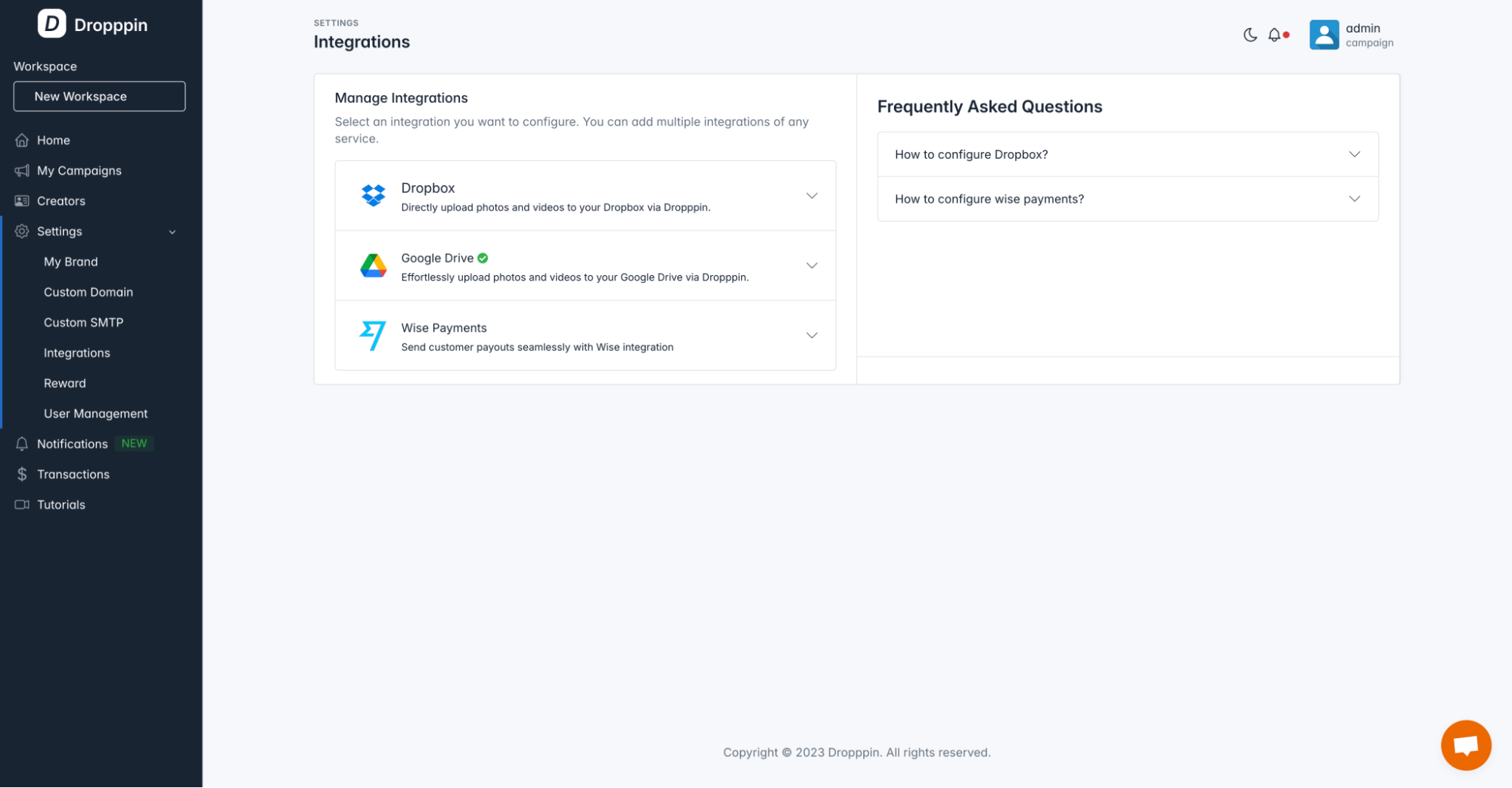Open the orange chat support bubble
This screenshot has height=788, width=1512.
(1465, 745)
